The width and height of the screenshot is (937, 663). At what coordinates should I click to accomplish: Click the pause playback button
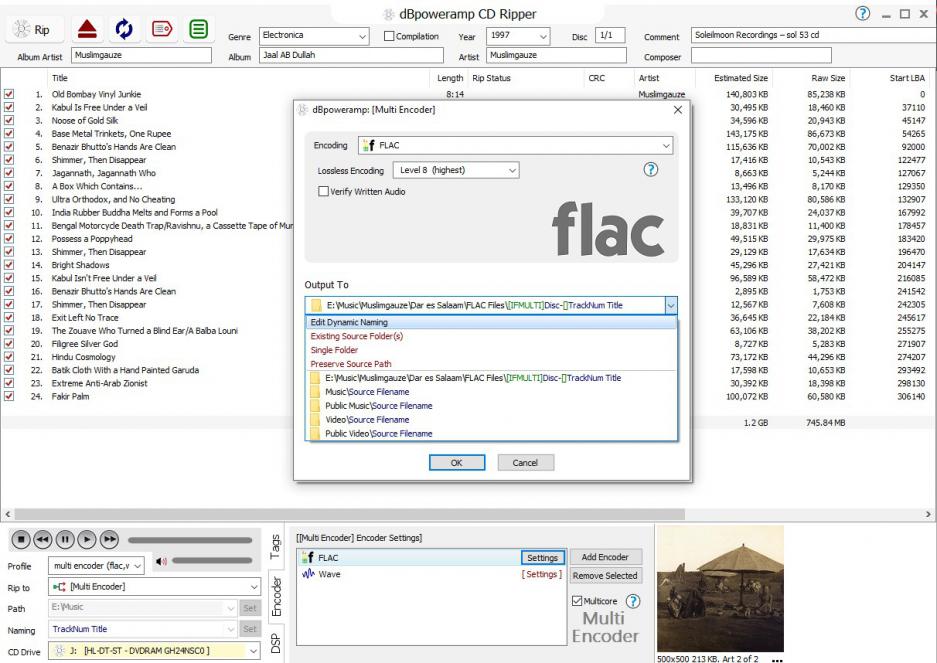coord(65,539)
